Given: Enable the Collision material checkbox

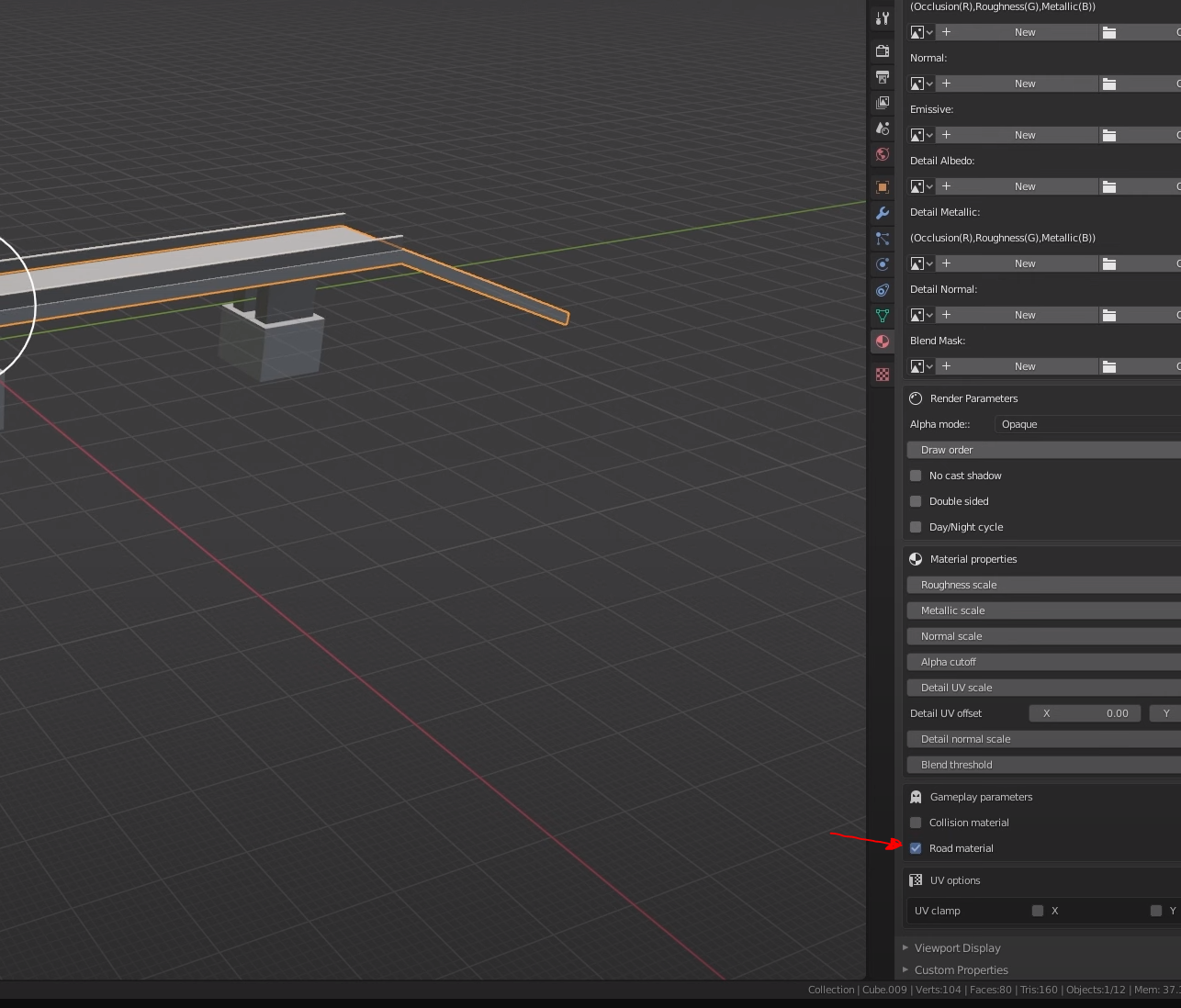Looking at the screenshot, I should point(916,823).
